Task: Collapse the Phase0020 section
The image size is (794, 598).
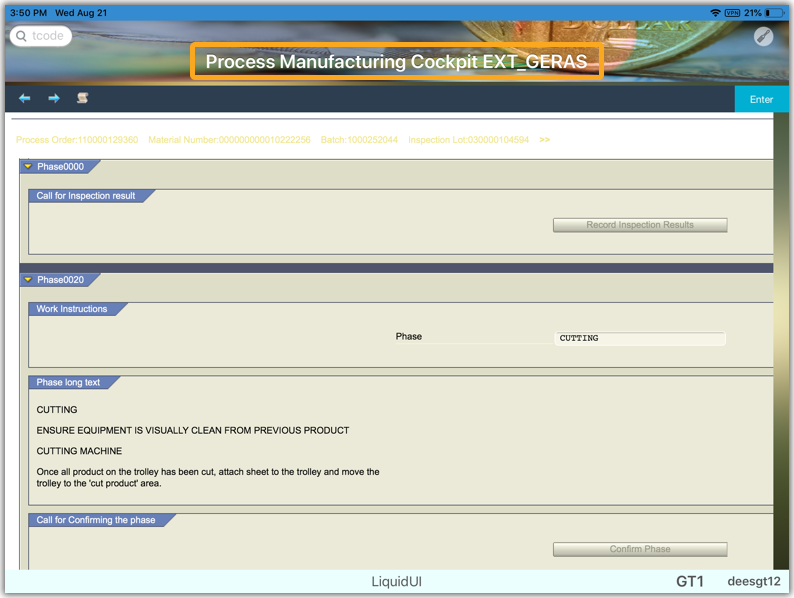Action: 28,280
